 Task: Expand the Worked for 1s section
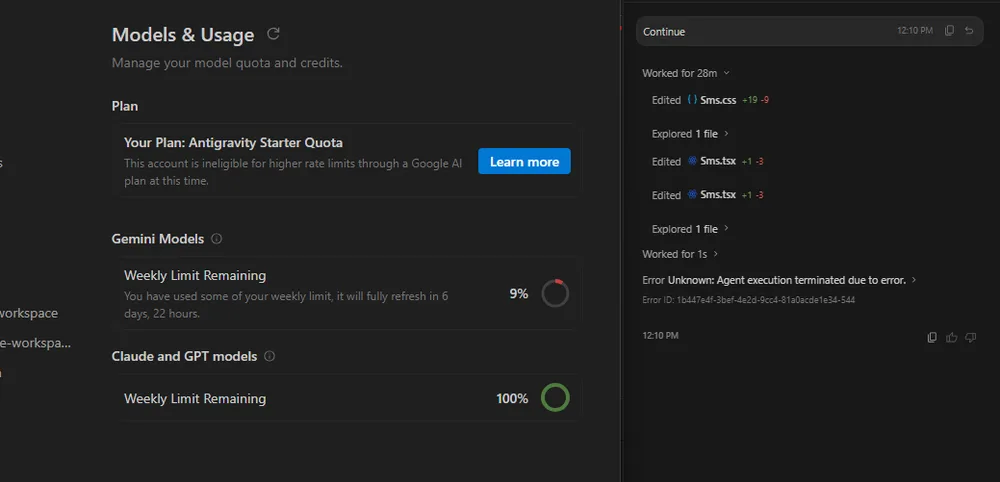pyautogui.click(x=680, y=254)
